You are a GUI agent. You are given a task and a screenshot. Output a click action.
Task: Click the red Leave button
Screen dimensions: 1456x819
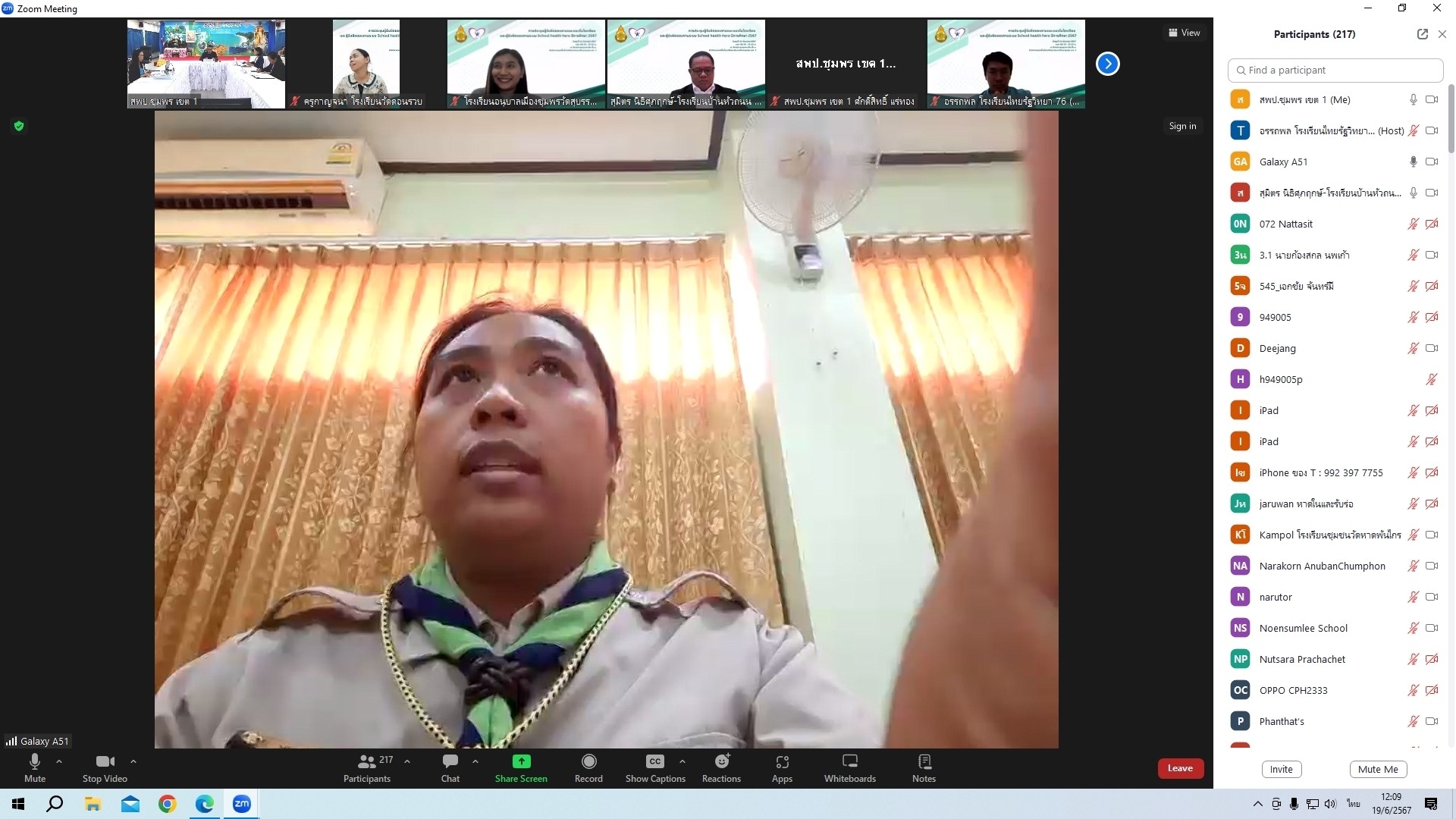[x=1180, y=768]
